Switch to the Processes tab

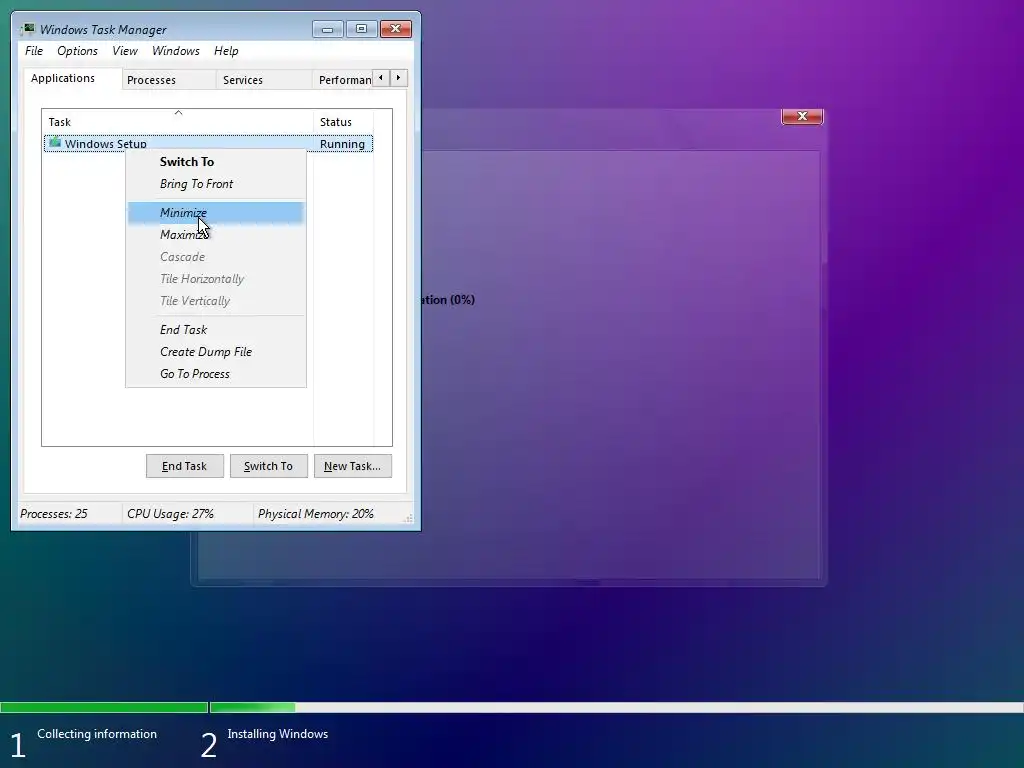(x=168, y=80)
